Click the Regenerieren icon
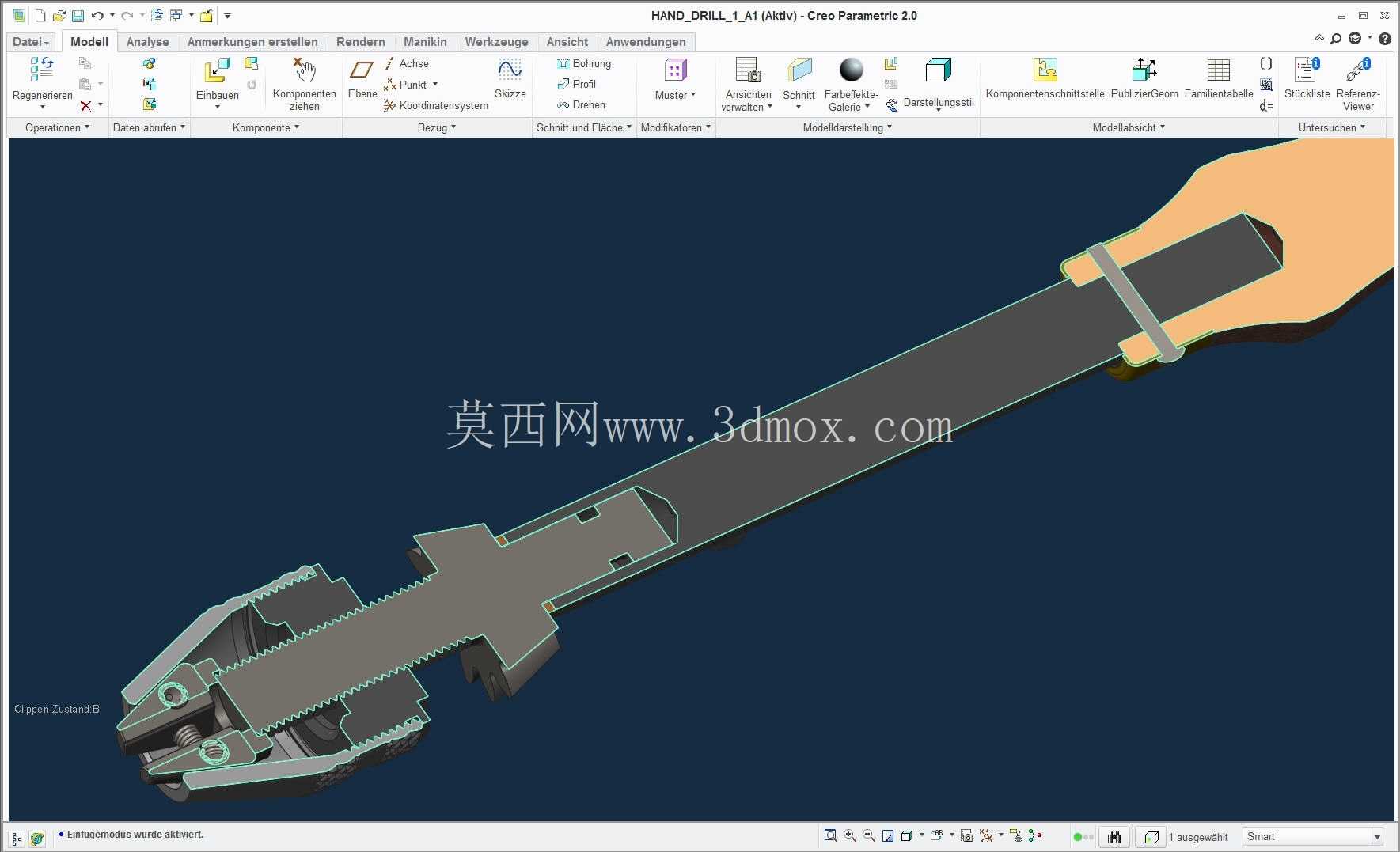Screen dimensions: 1400x852 (x=42, y=70)
